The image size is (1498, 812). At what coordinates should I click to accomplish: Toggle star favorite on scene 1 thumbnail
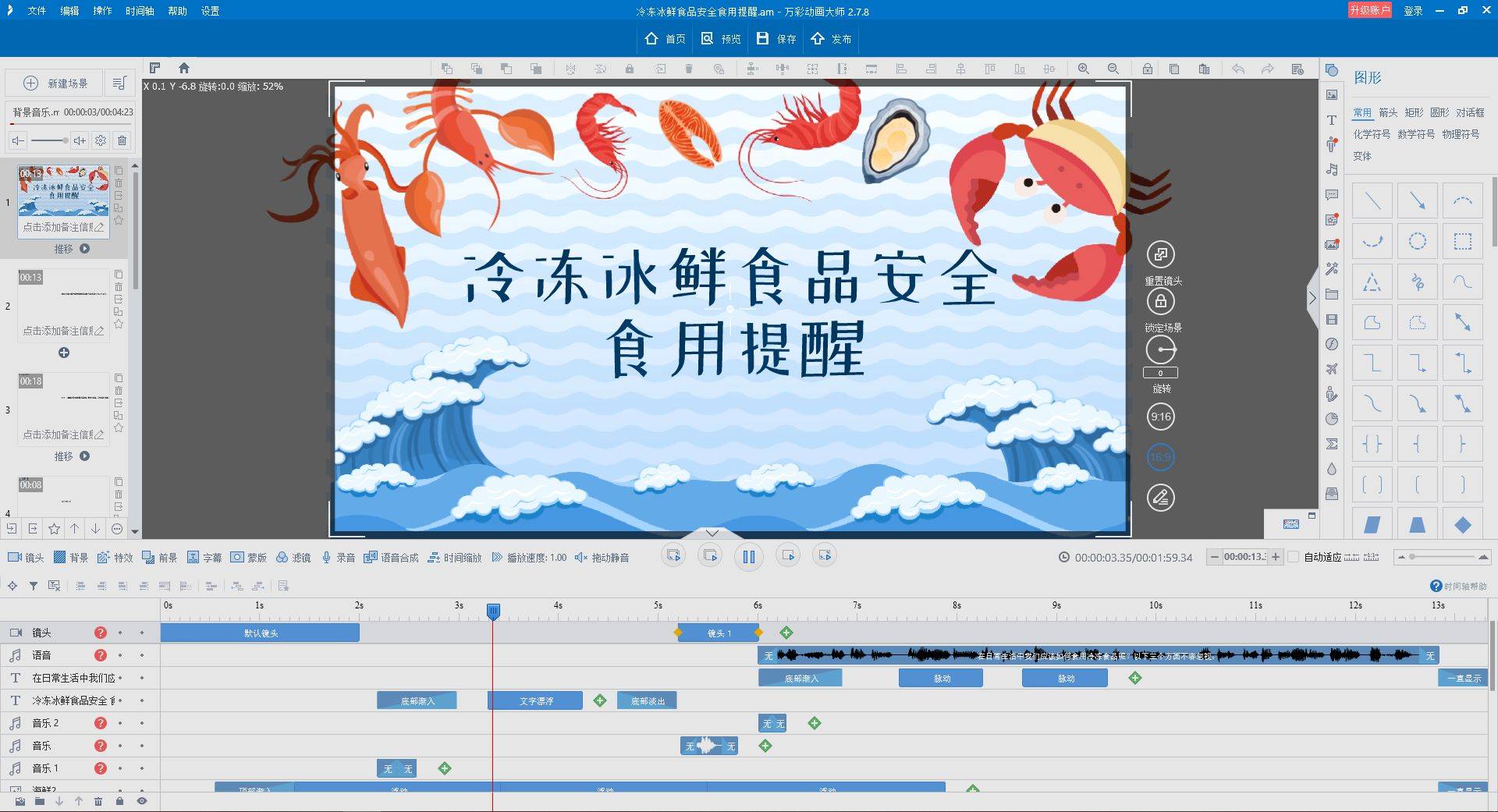point(119,220)
